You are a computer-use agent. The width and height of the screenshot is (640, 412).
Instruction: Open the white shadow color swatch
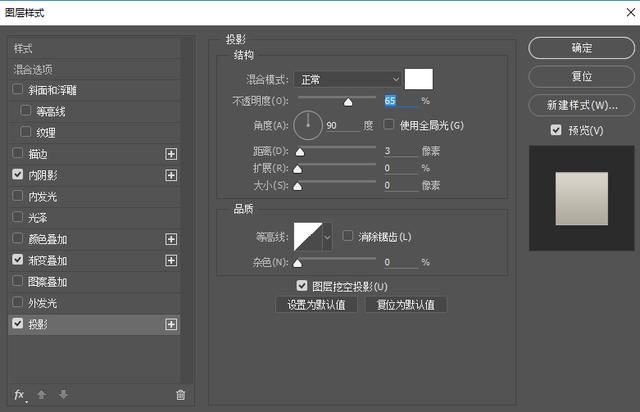pos(418,79)
